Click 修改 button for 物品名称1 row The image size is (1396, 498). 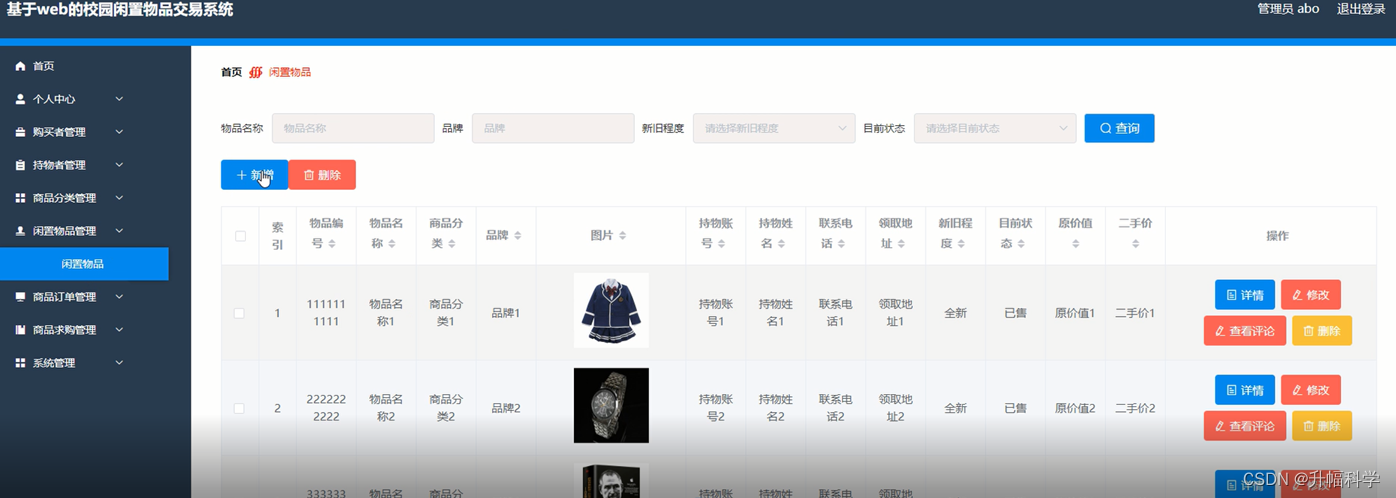pyautogui.click(x=1310, y=295)
